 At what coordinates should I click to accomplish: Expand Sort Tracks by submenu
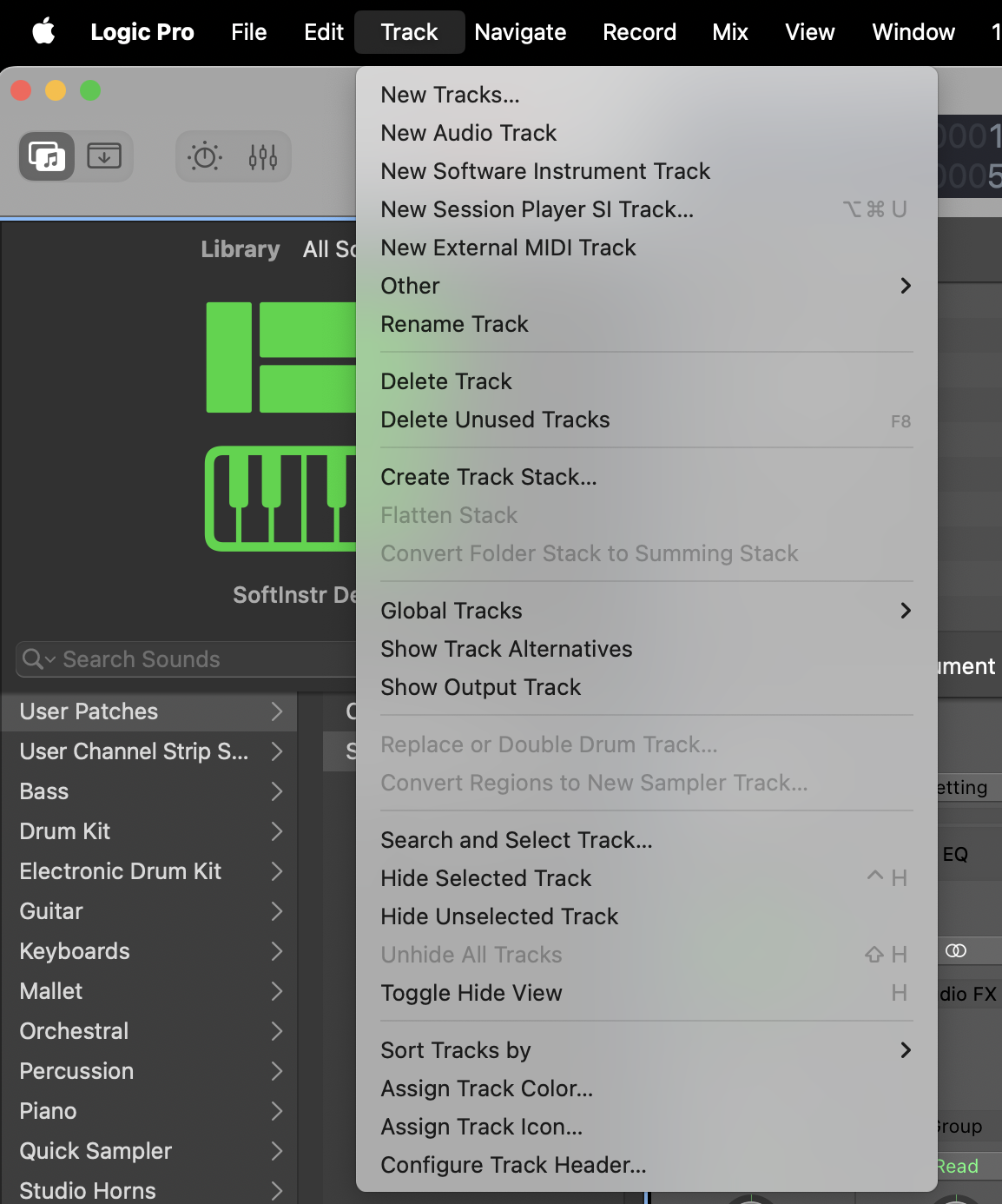click(x=646, y=1050)
